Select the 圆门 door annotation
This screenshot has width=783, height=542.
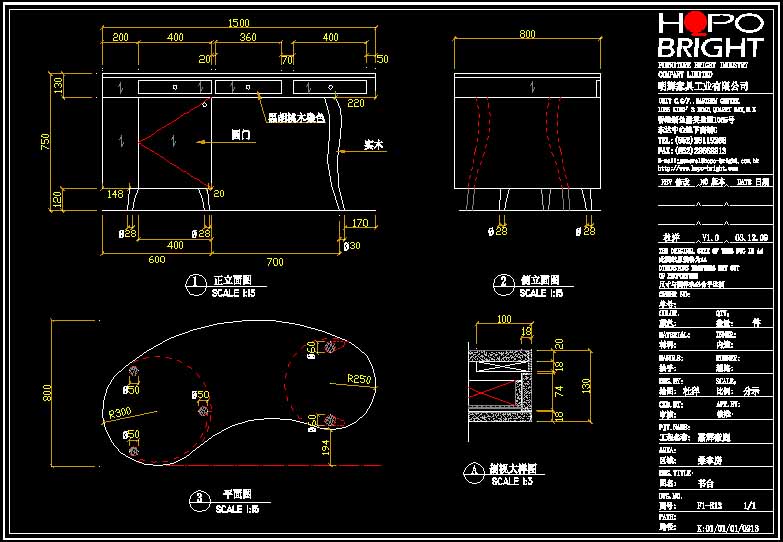[x=241, y=135]
